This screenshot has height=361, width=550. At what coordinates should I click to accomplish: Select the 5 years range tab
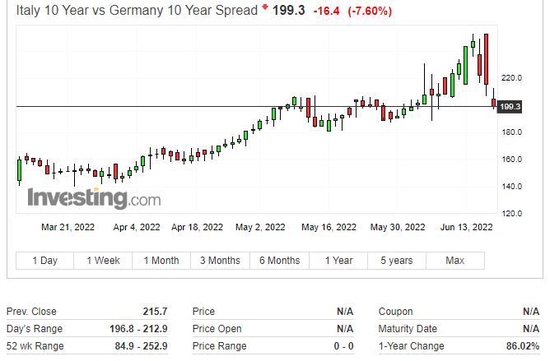point(397,260)
